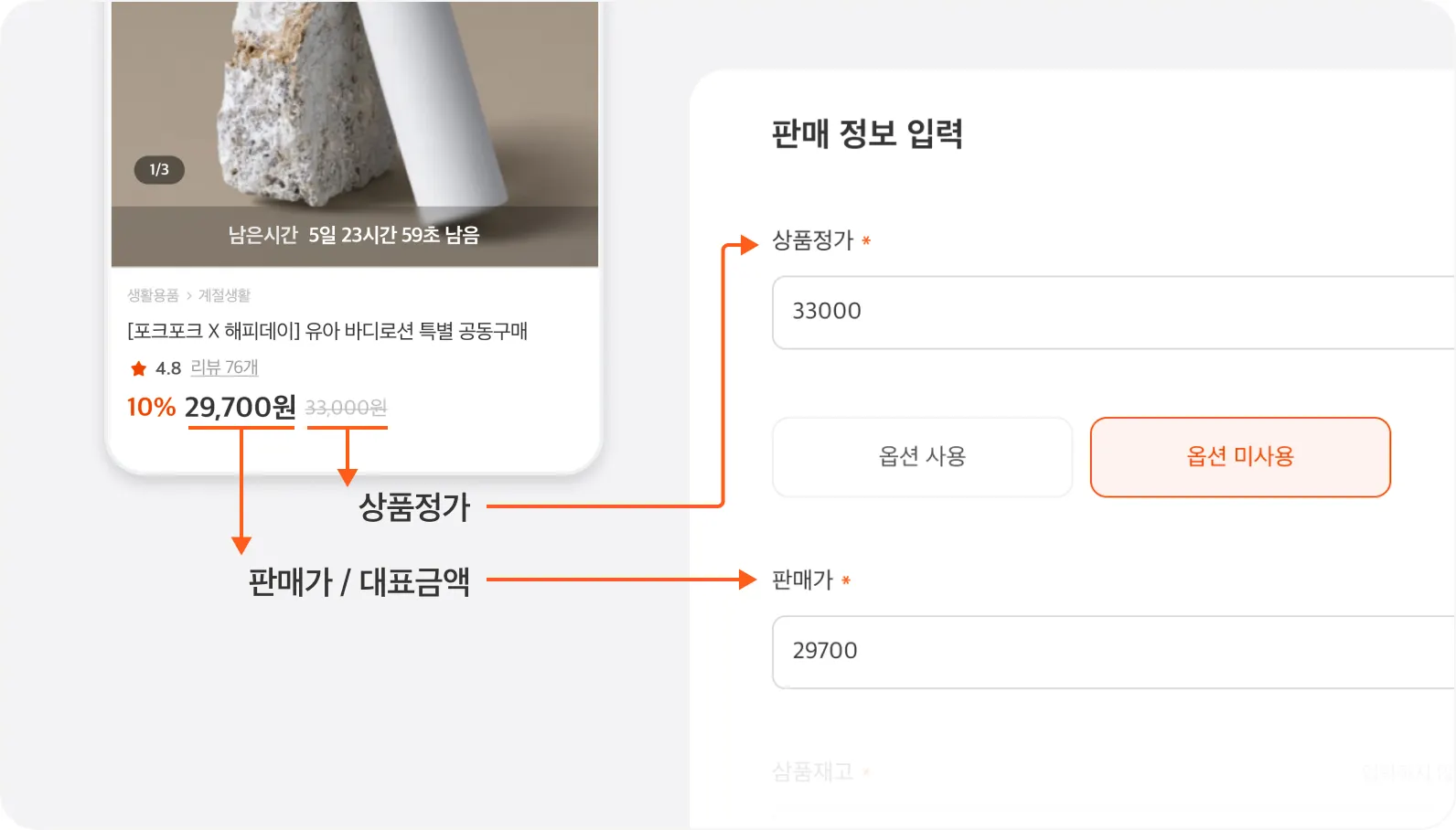Select the 옵션 미사용 option
The image size is (1456, 830).
click(1239, 457)
